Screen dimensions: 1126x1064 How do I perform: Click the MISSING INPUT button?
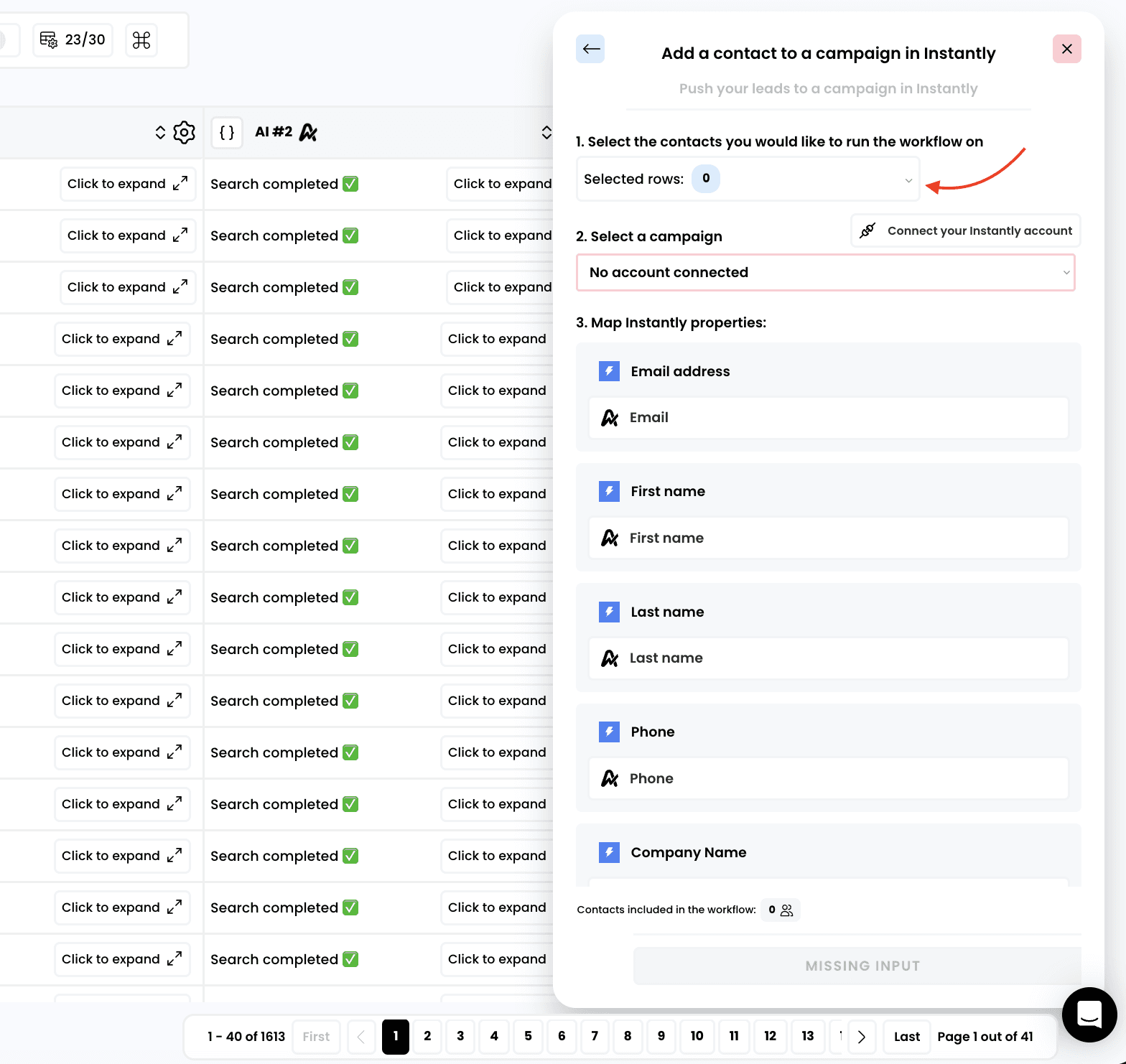click(x=857, y=966)
